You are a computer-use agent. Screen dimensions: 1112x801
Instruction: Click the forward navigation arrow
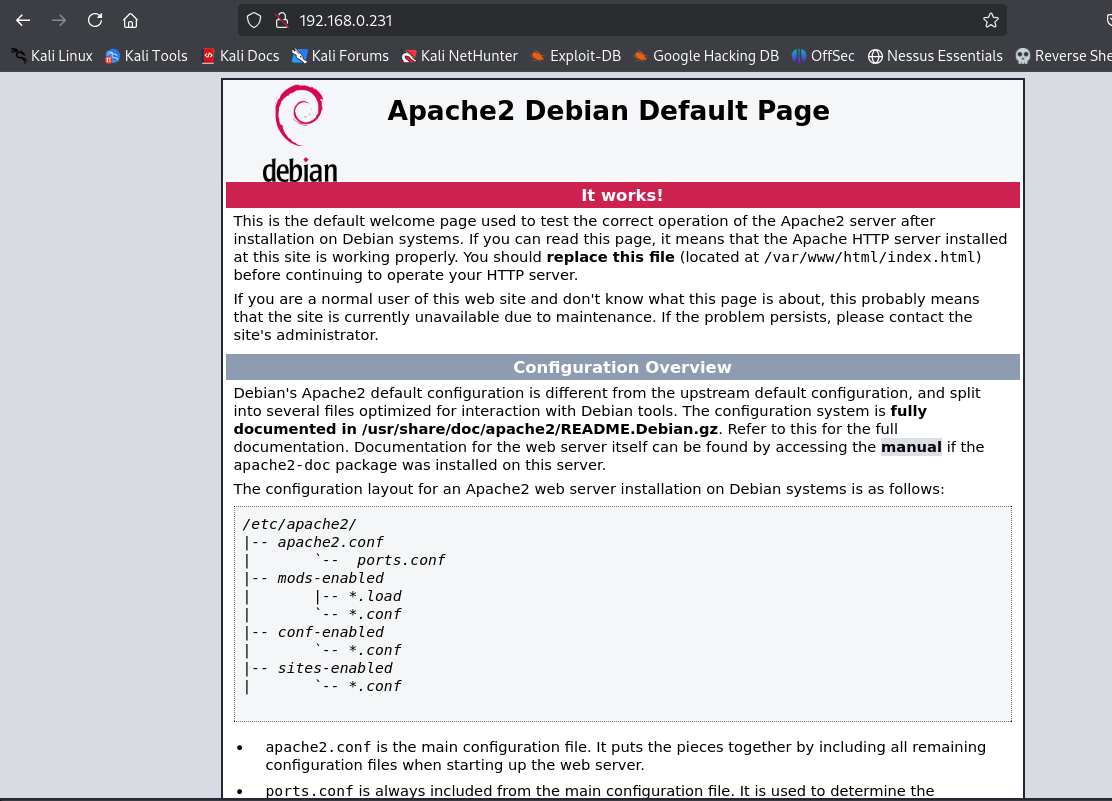pos(59,21)
